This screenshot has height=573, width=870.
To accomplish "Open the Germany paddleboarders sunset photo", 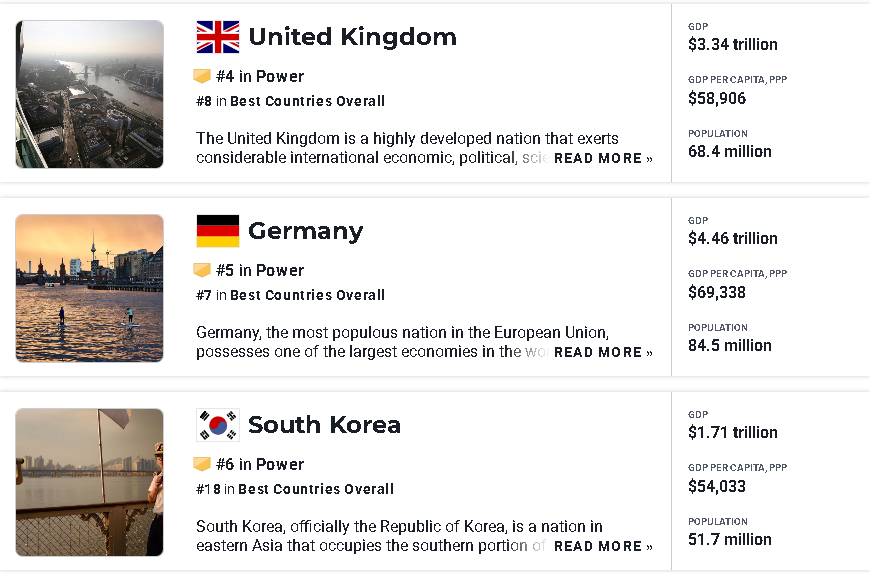I will click(90, 288).
